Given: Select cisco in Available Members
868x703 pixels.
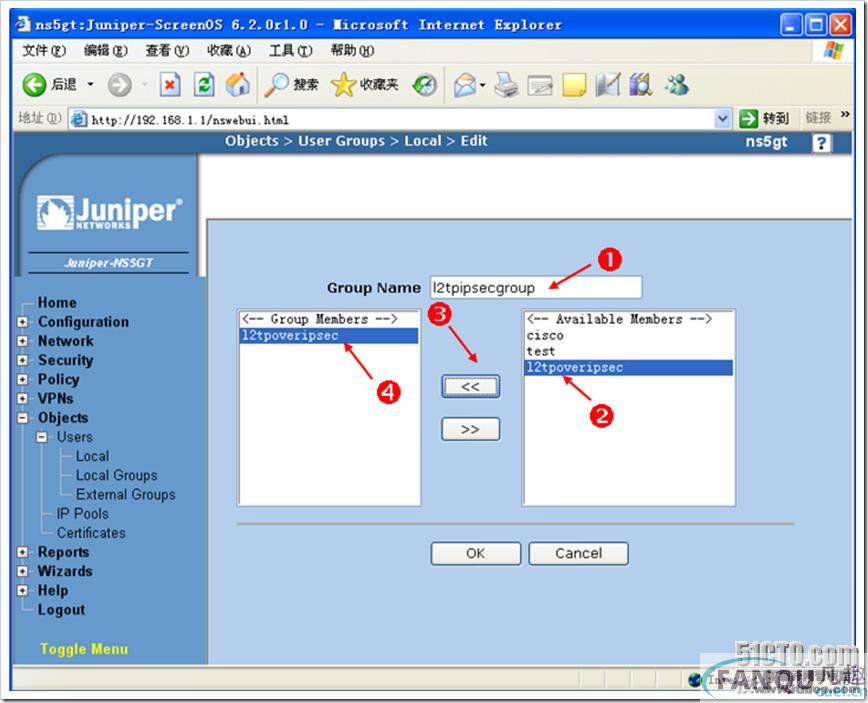Looking at the screenshot, I should 628,335.
